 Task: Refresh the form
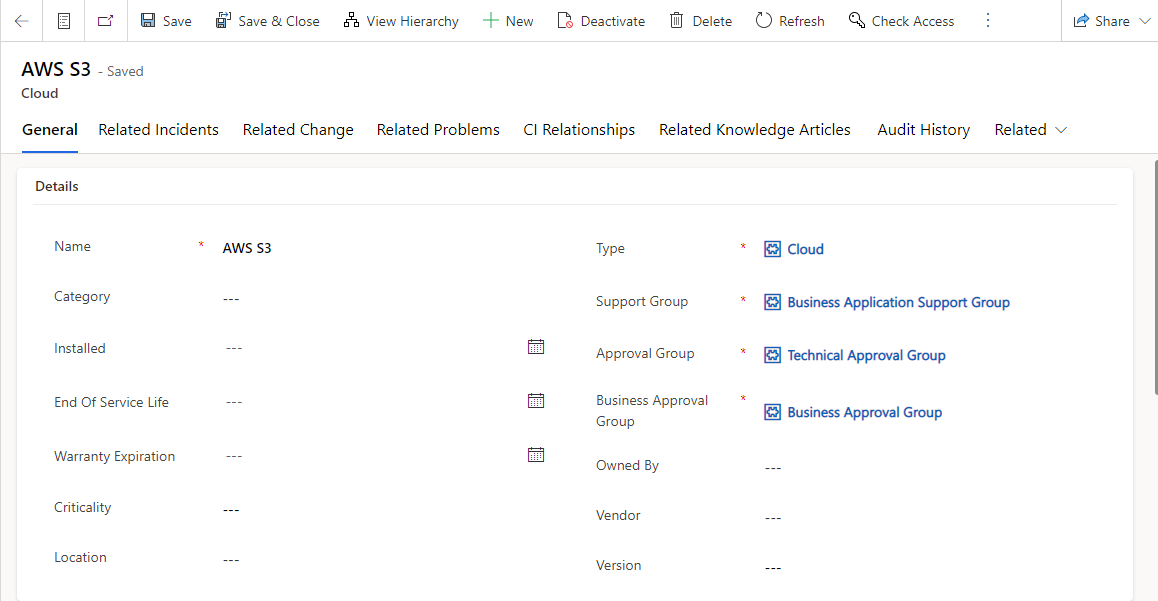tap(789, 21)
